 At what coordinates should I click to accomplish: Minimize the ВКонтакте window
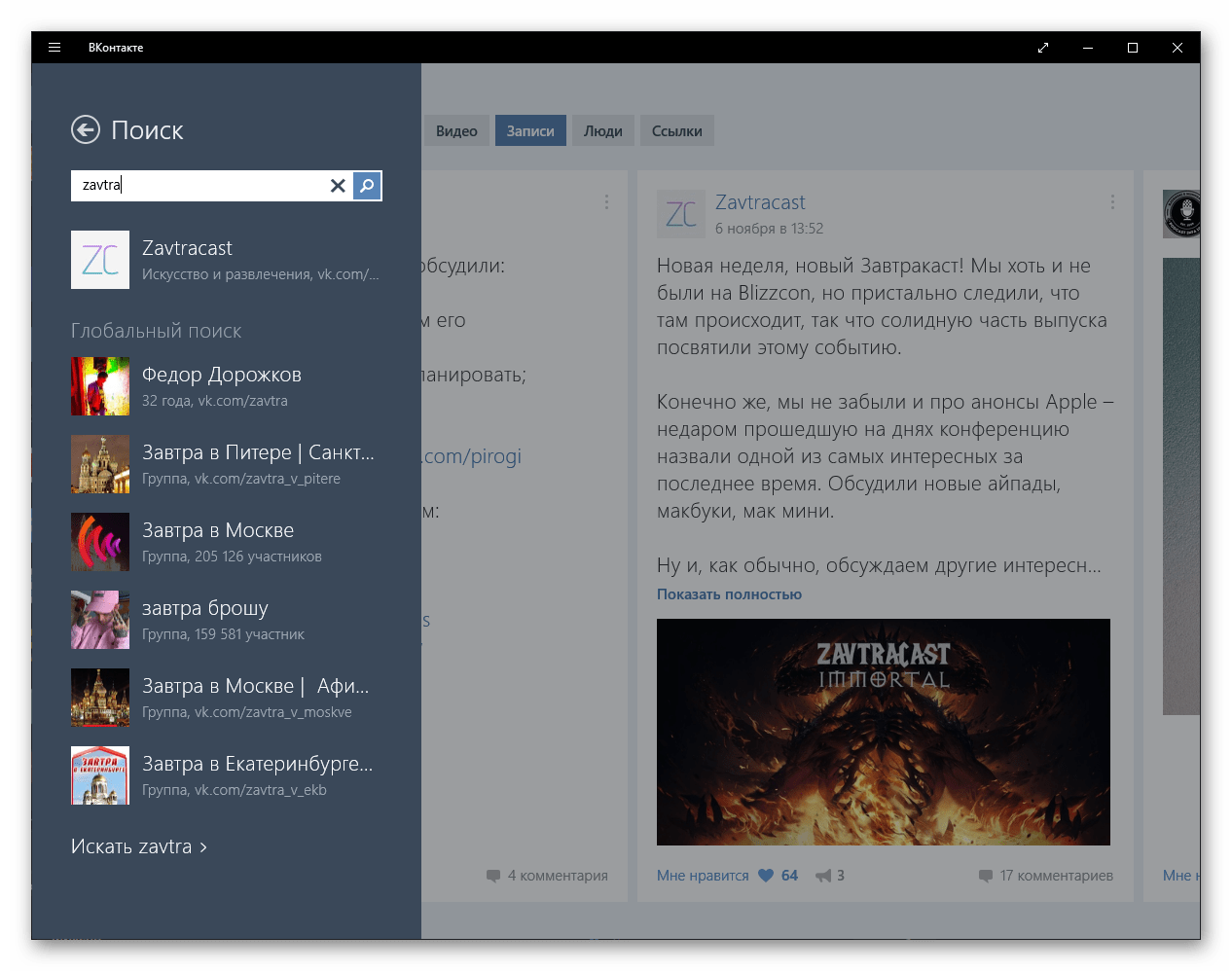coord(1088,47)
